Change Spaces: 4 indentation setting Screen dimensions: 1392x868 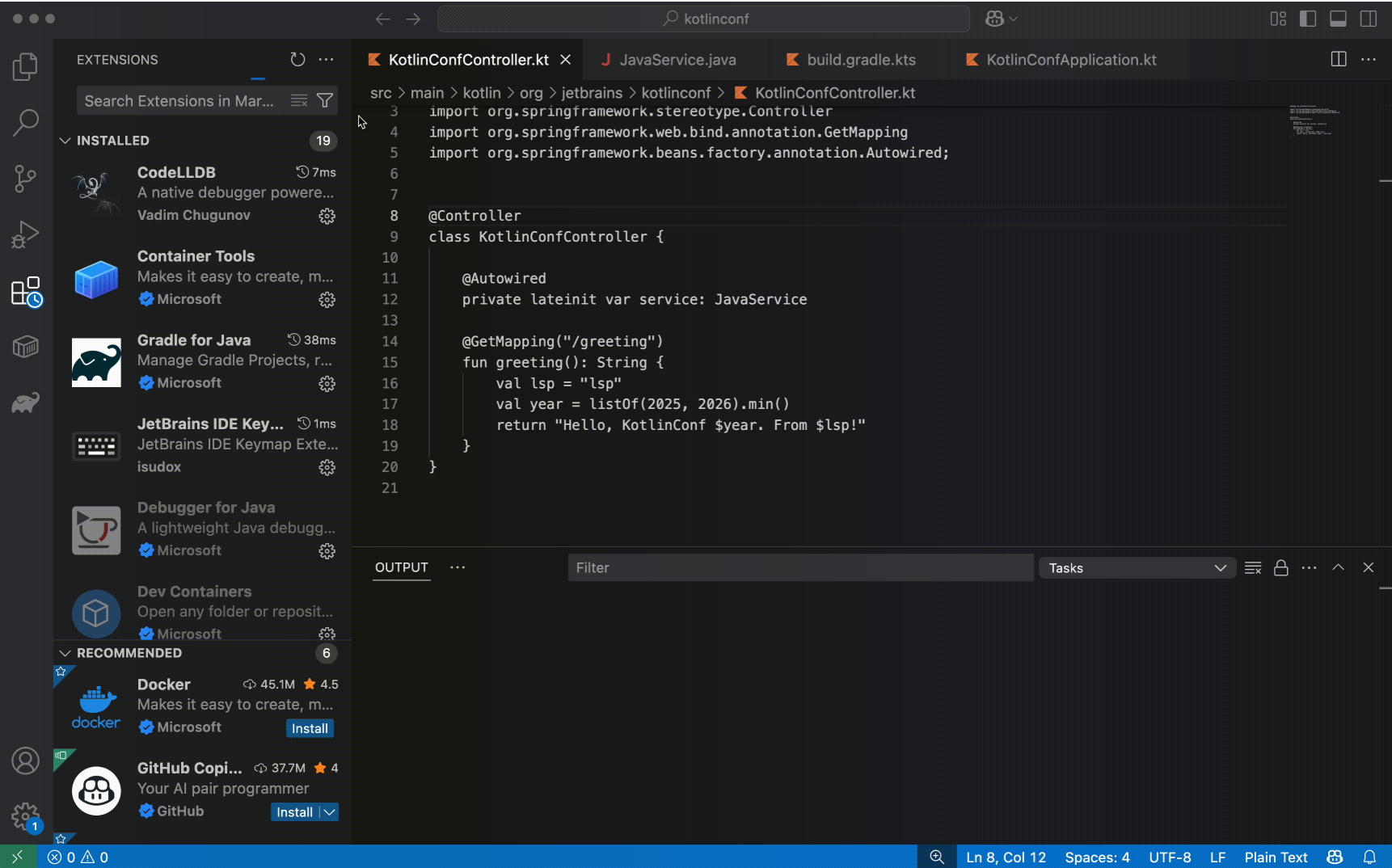coord(1097,857)
